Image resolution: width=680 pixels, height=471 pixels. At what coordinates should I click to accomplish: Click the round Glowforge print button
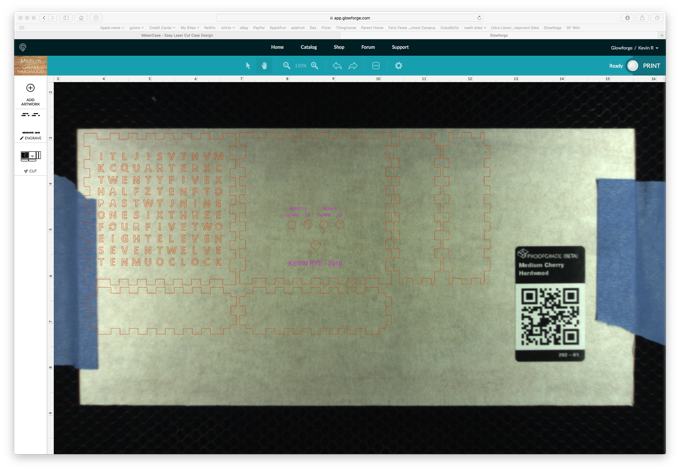tap(633, 65)
